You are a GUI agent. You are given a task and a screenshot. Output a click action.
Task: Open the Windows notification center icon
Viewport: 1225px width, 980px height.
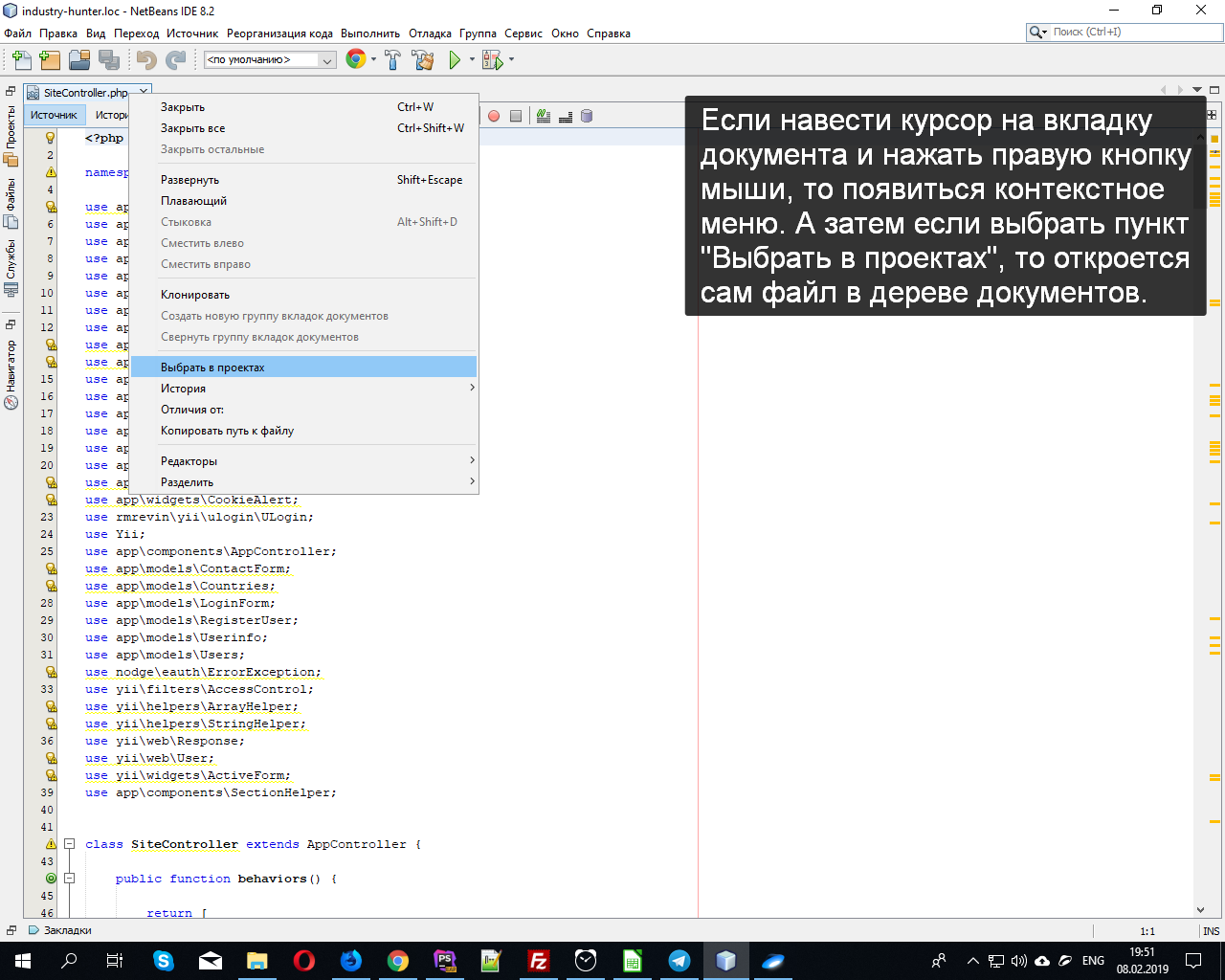click(x=1193, y=961)
